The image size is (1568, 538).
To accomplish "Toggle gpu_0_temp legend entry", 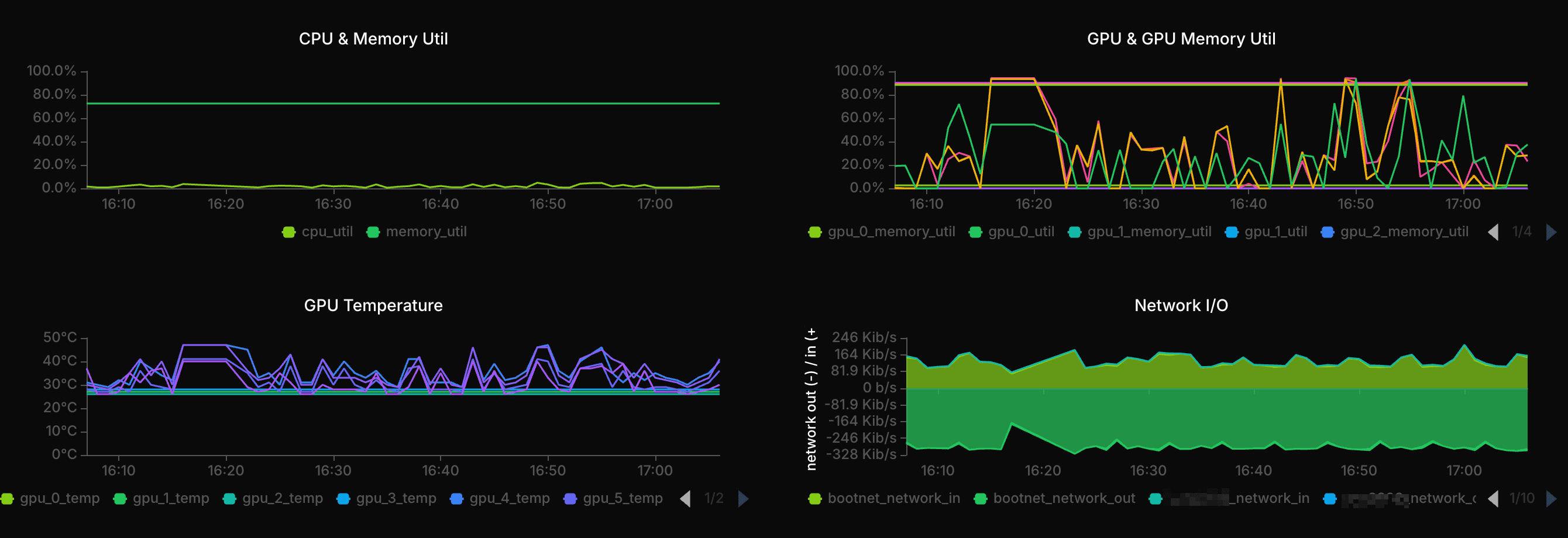I will (x=50, y=498).
